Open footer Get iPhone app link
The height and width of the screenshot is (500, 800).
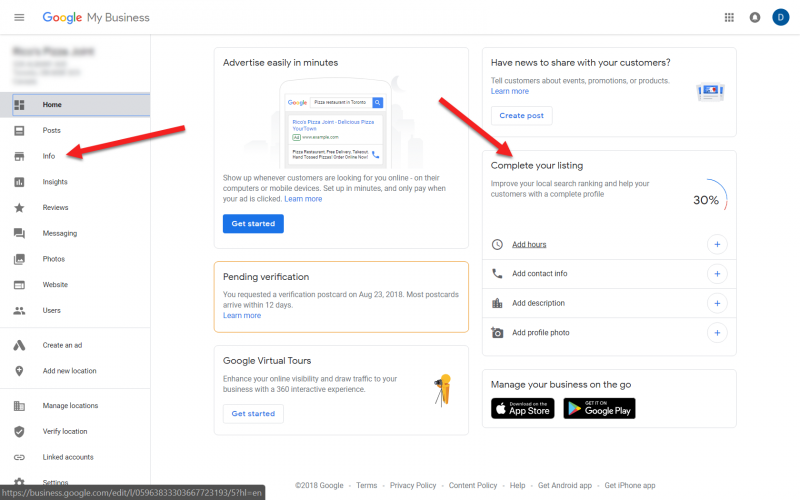click(630, 485)
